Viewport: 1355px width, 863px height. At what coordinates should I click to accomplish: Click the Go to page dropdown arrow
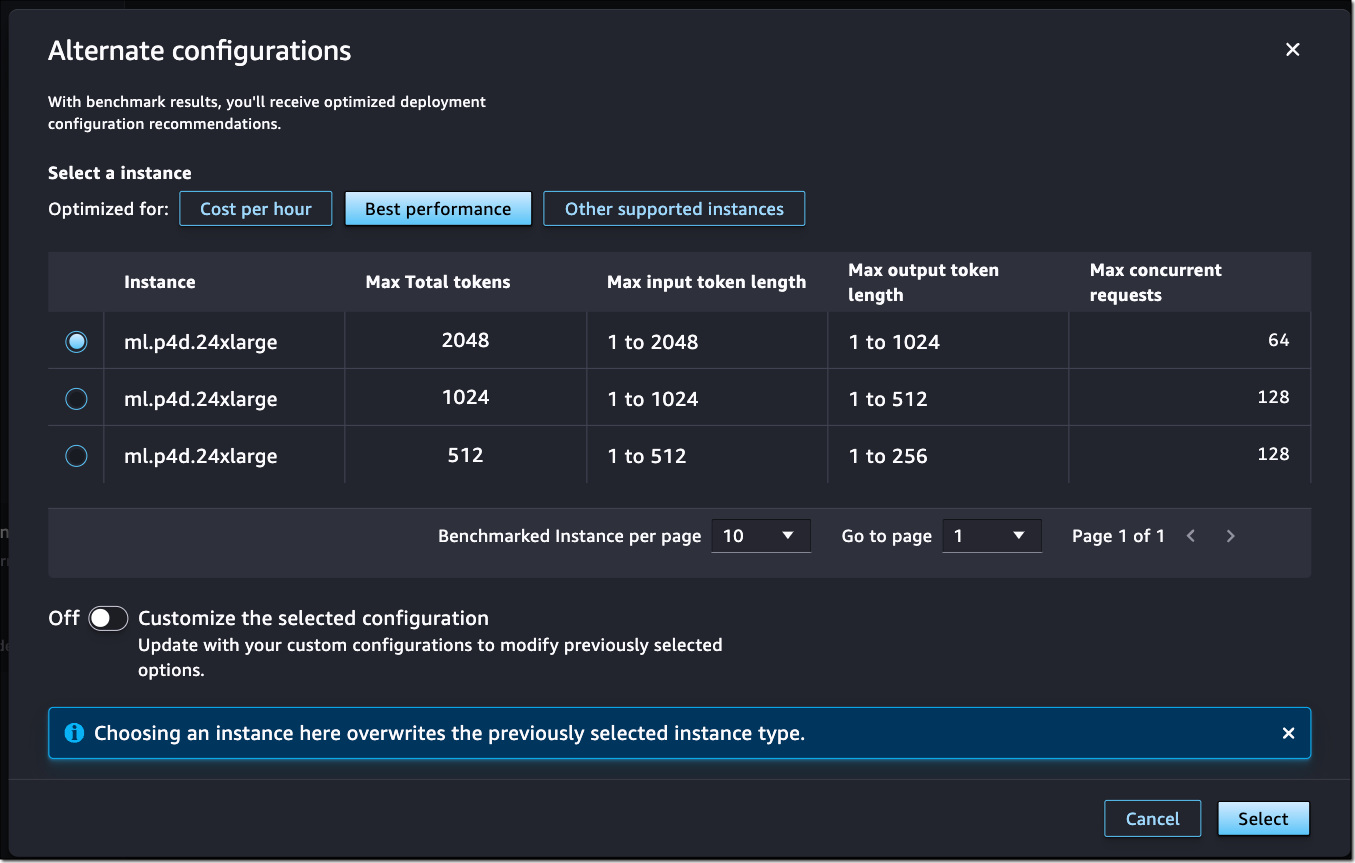pos(1019,535)
